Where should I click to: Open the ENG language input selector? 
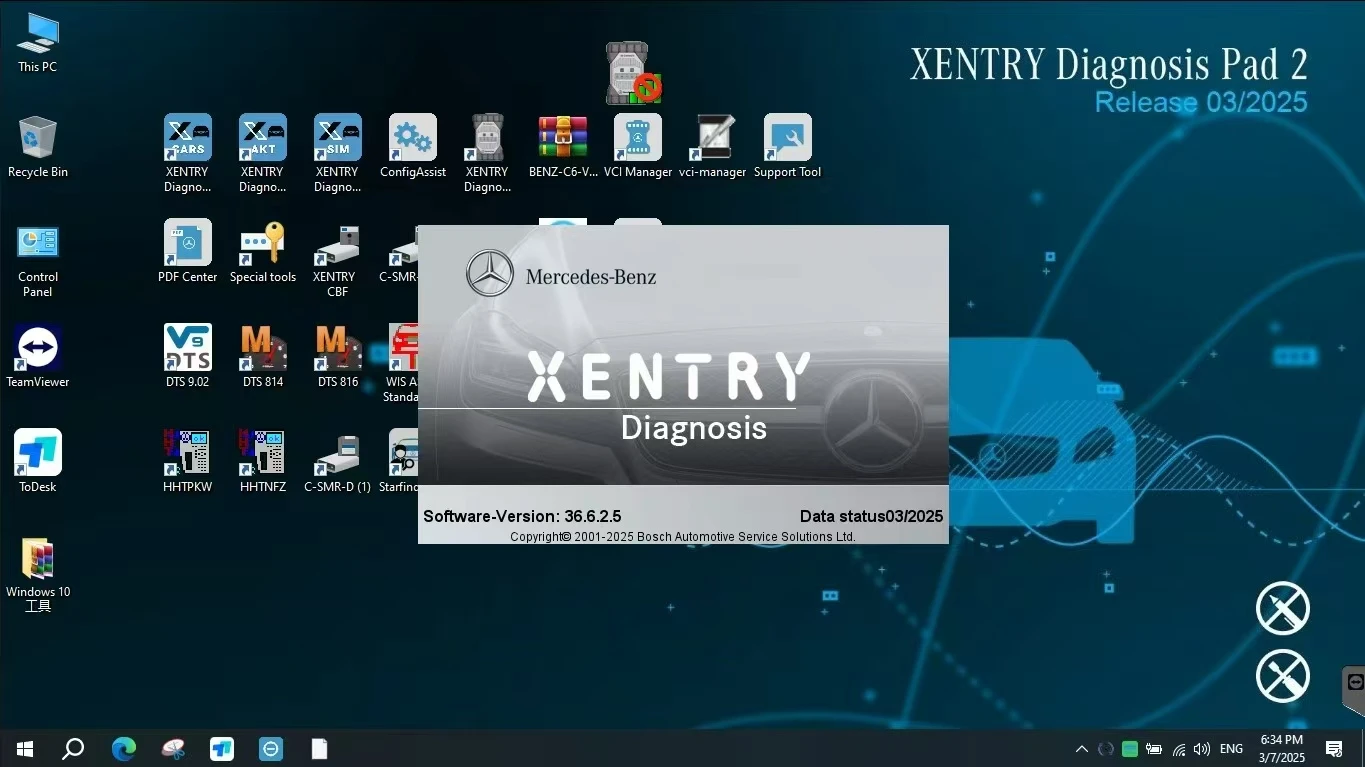point(1231,749)
